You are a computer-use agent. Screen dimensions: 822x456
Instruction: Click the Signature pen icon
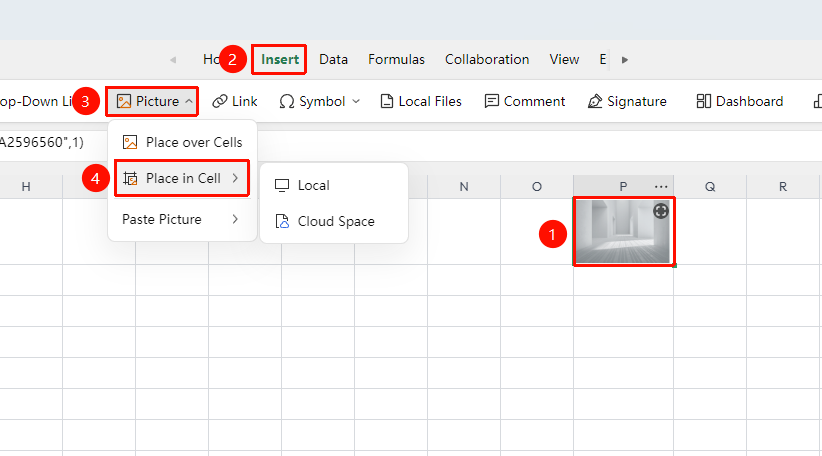595,101
